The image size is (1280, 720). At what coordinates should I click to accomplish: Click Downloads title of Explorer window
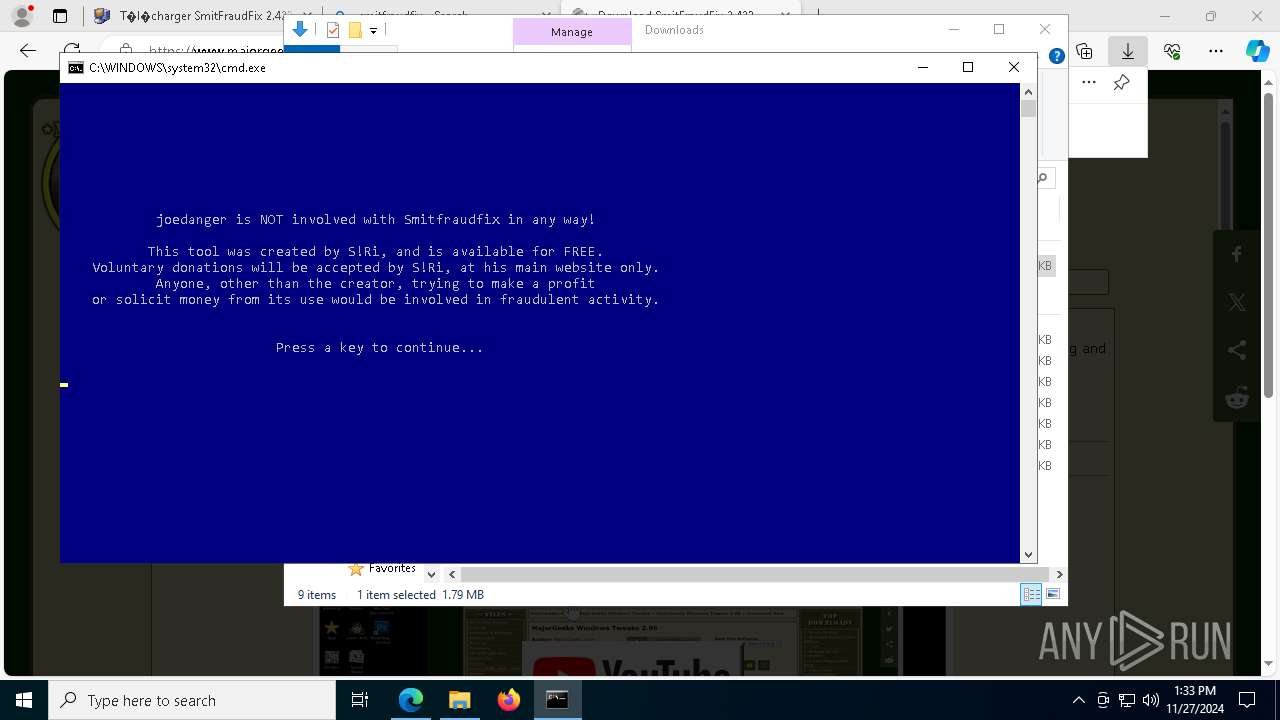pos(674,30)
